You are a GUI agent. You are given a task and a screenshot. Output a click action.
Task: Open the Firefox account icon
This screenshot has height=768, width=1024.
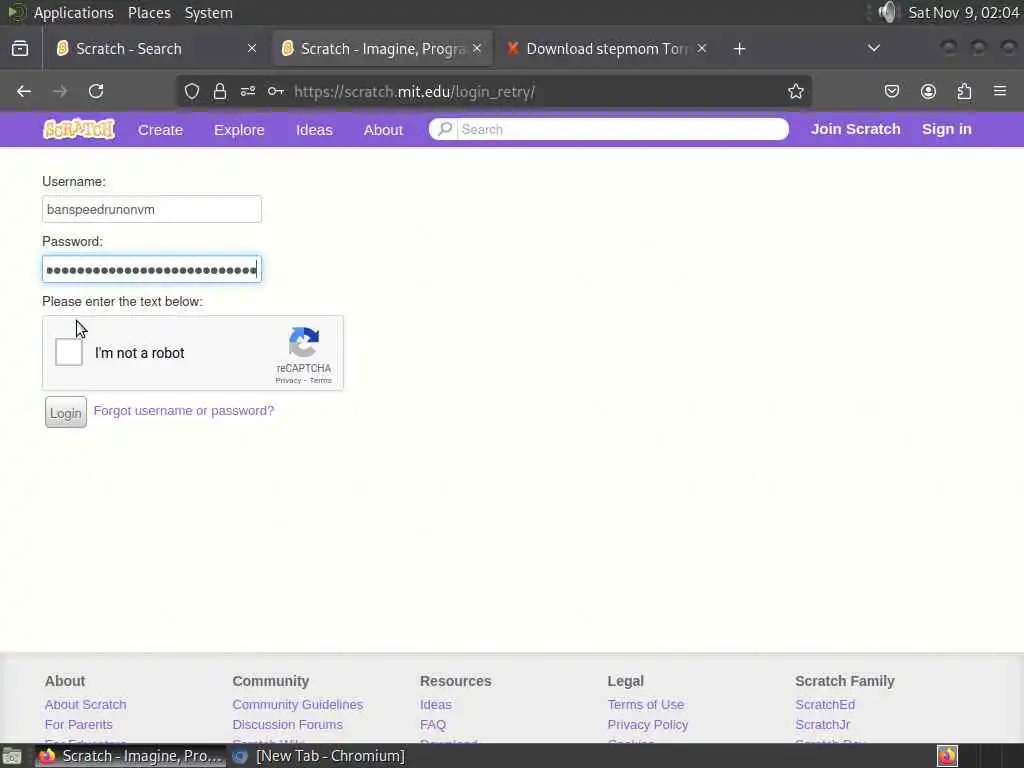pyautogui.click(x=928, y=91)
